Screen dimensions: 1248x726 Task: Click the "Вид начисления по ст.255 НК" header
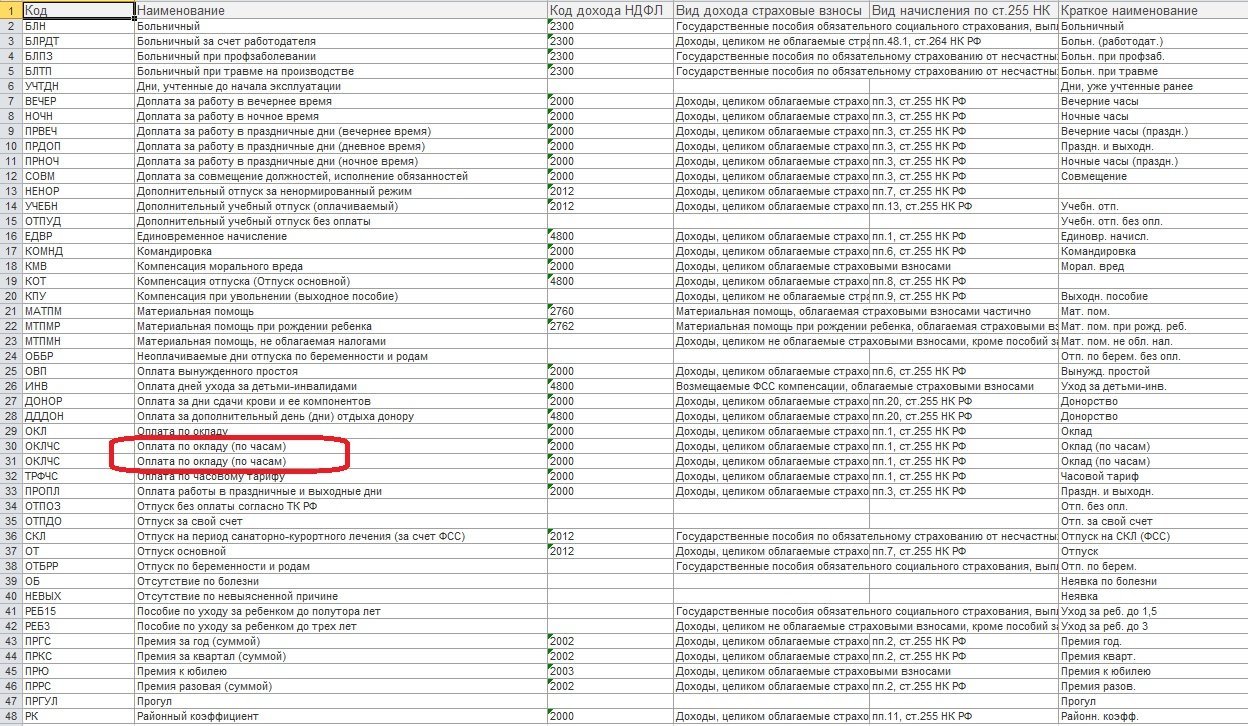click(962, 10)
